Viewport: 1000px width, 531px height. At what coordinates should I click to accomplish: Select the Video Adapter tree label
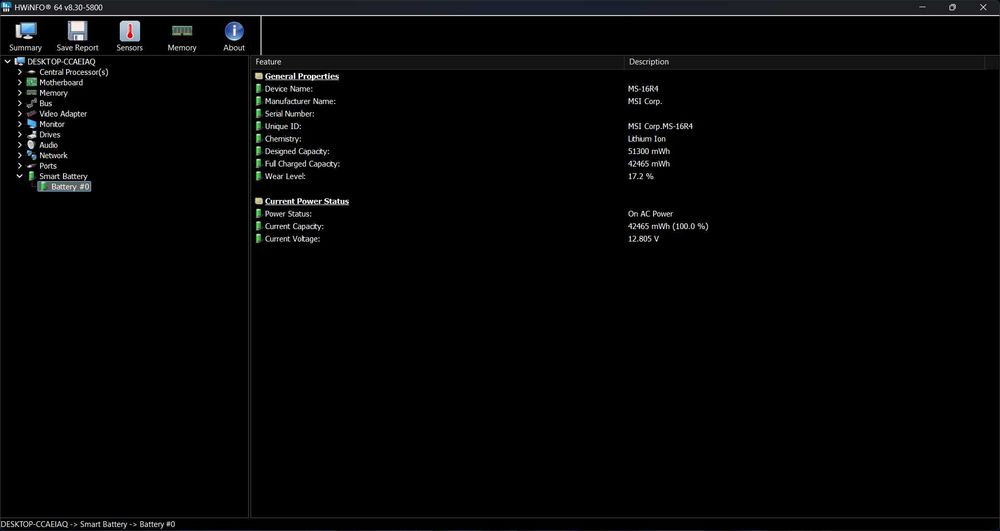pos(63,113)
